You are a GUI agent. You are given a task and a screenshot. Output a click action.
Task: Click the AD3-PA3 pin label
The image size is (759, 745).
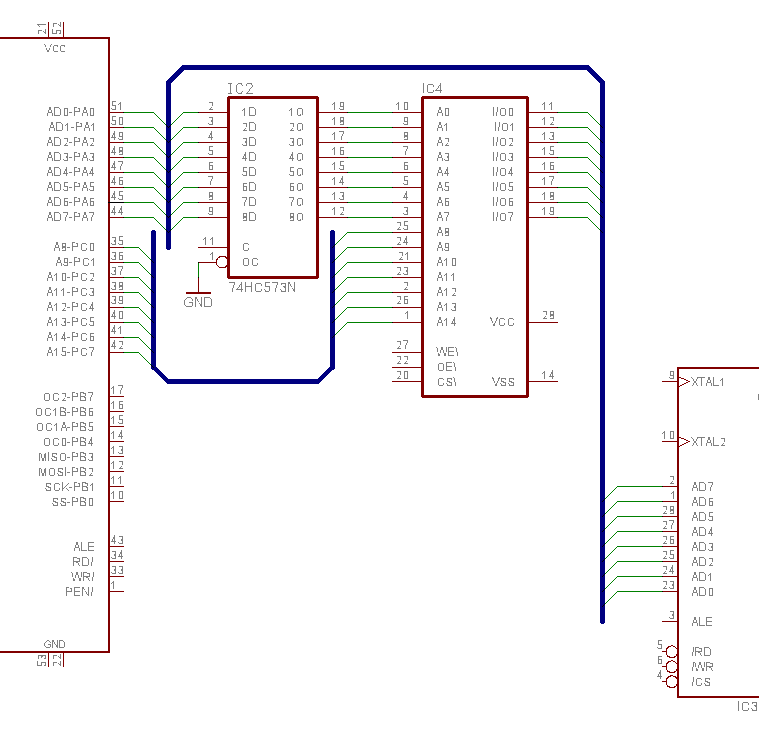coord(71,157)
